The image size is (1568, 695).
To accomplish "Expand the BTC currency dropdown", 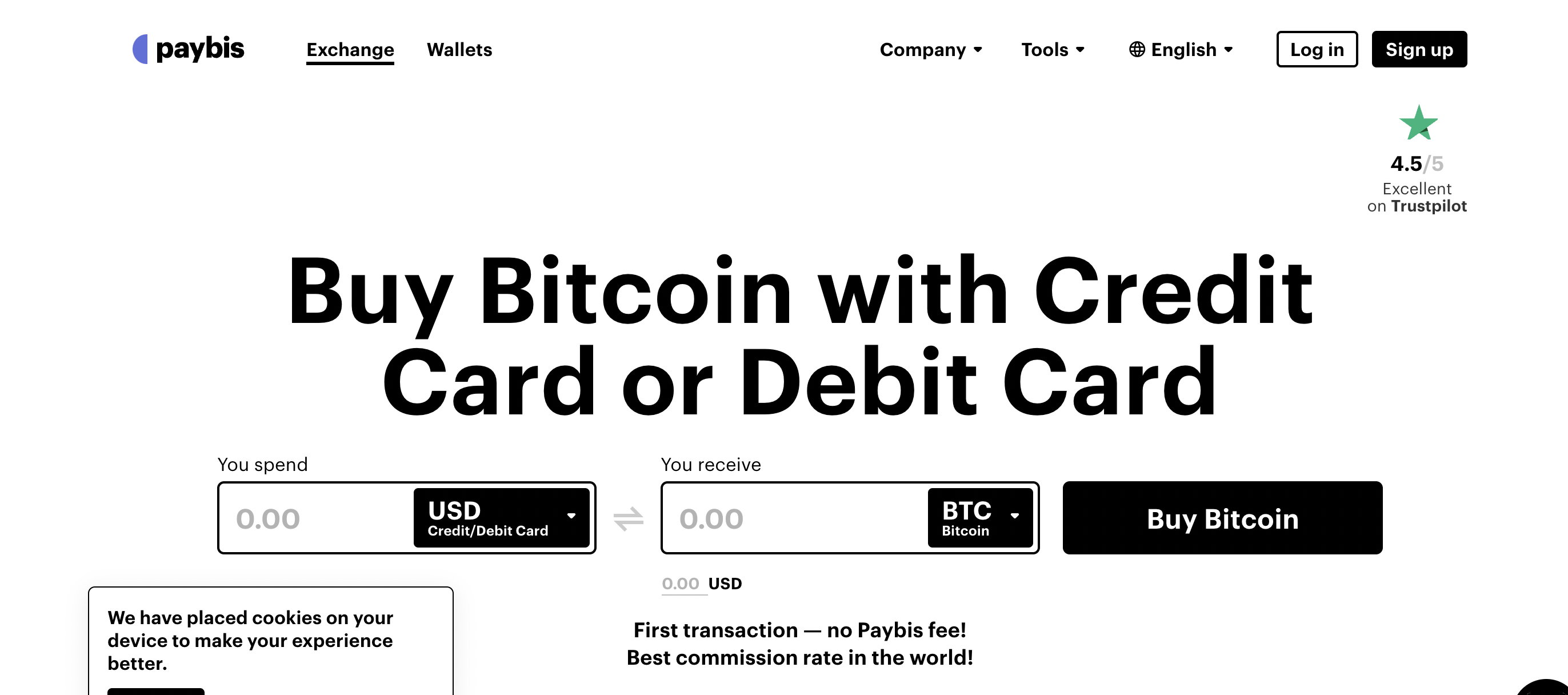I will [979, 518].
